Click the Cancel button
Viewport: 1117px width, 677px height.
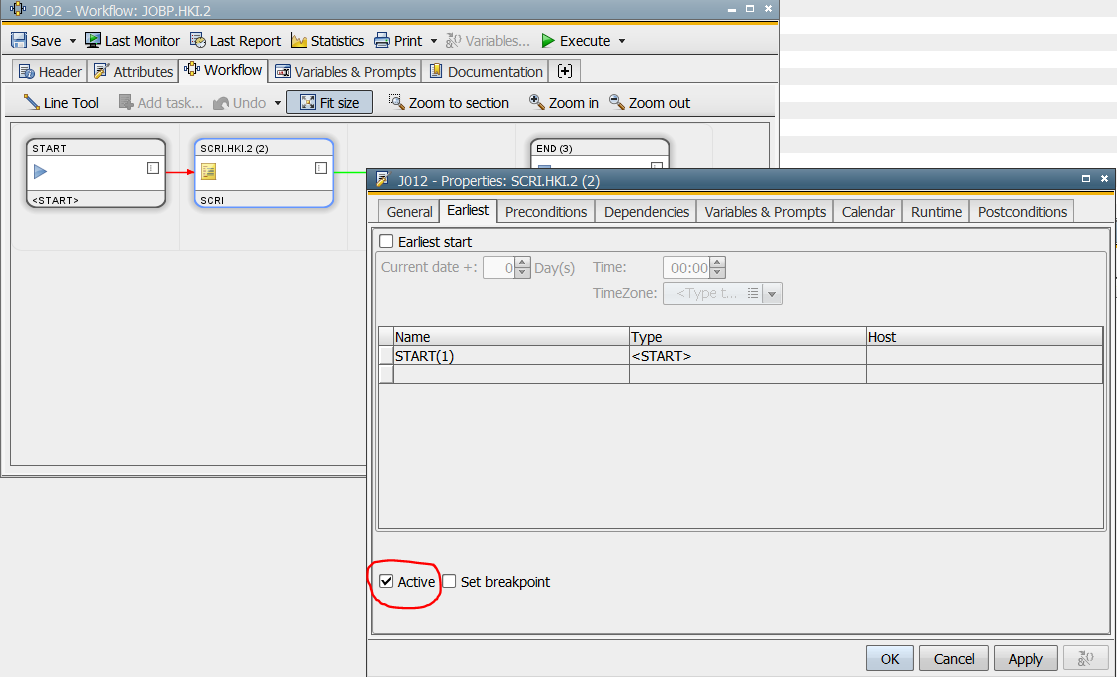tap(953, 658)
